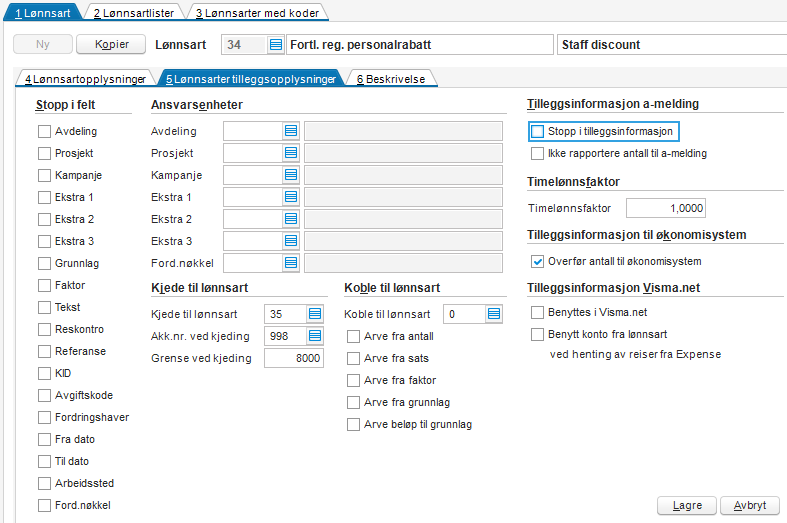
Task: Switch to the Lønnsartlister tab
Action: (133, 13)
